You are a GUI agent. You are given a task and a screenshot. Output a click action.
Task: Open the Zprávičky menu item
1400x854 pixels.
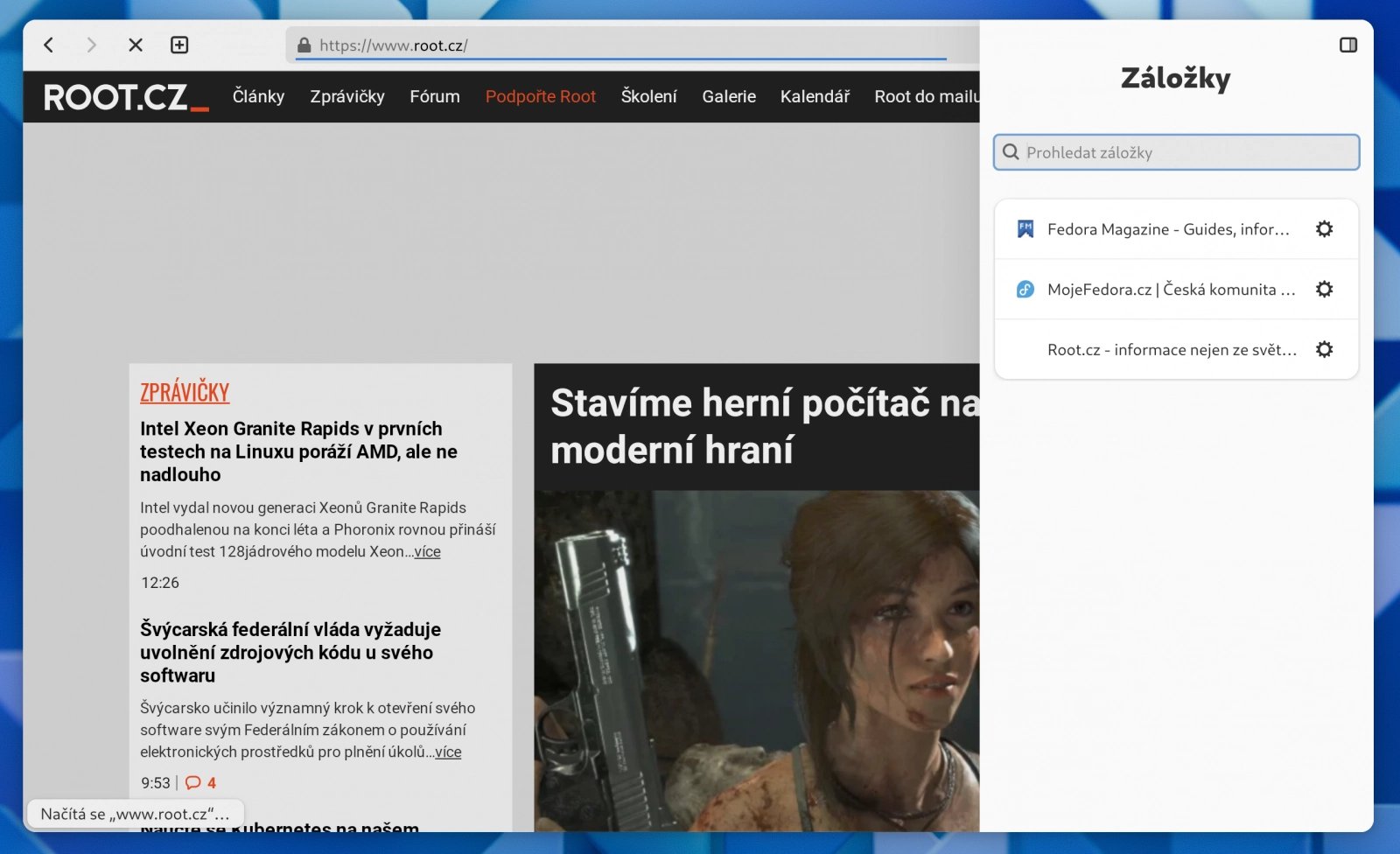point(347,96)
